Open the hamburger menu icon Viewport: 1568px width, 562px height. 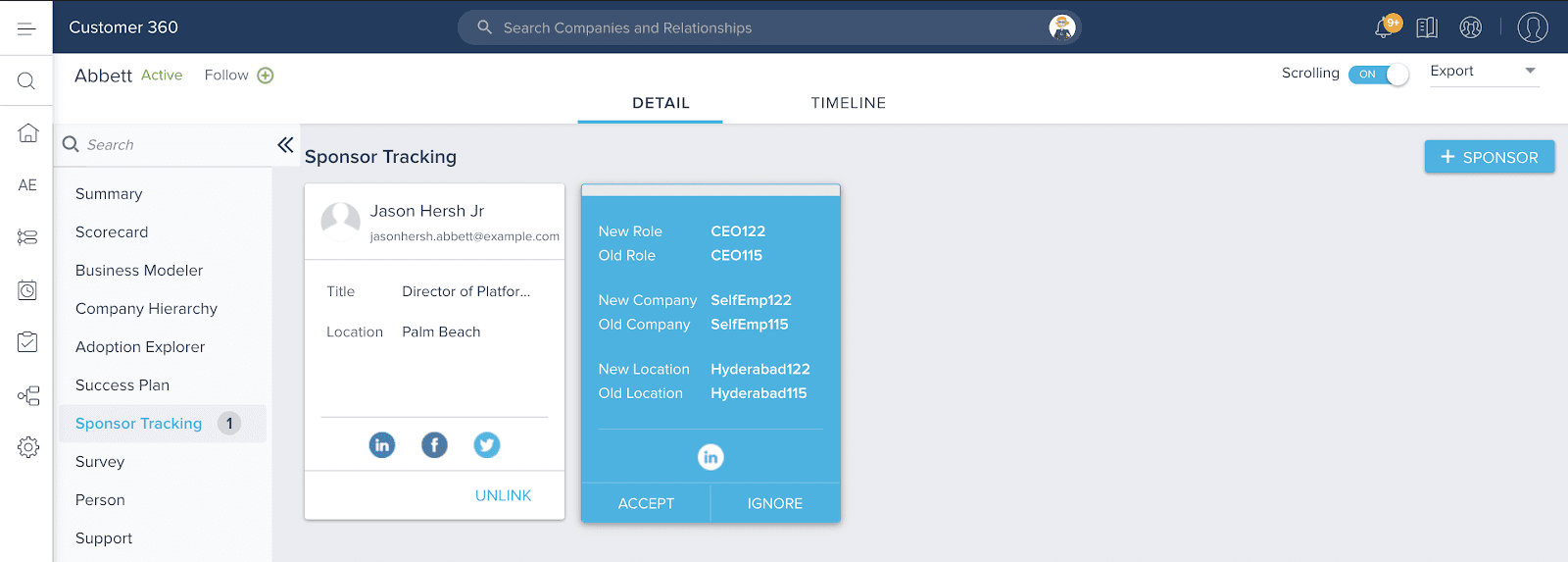[x=26, y=28]
